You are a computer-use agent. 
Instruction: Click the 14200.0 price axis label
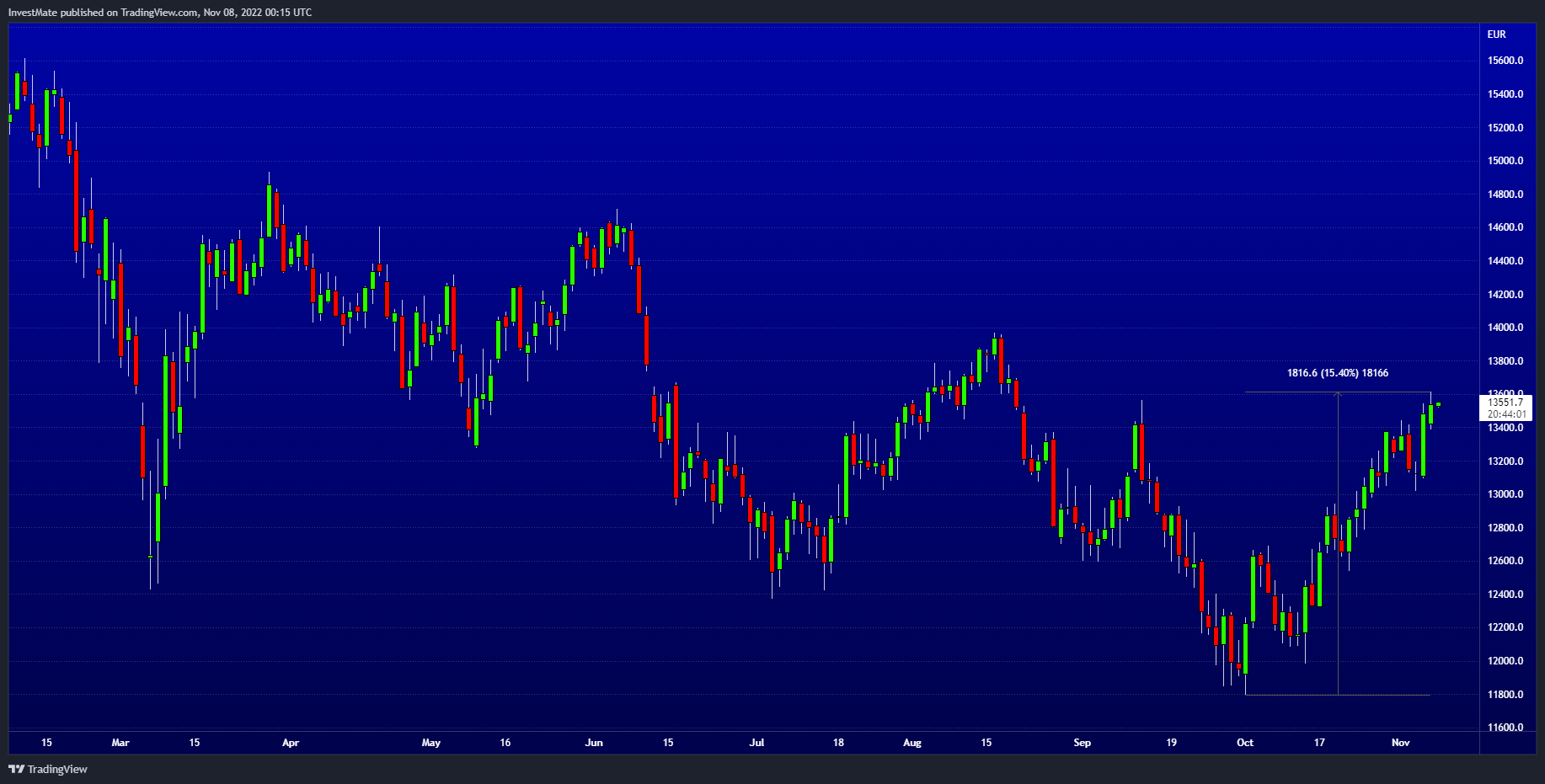[x=1505, y=295]
